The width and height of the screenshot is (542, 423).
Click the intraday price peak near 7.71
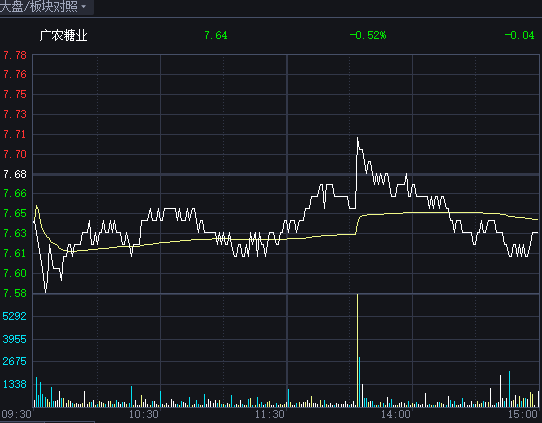pyautogui.click(x=357, y=138)
